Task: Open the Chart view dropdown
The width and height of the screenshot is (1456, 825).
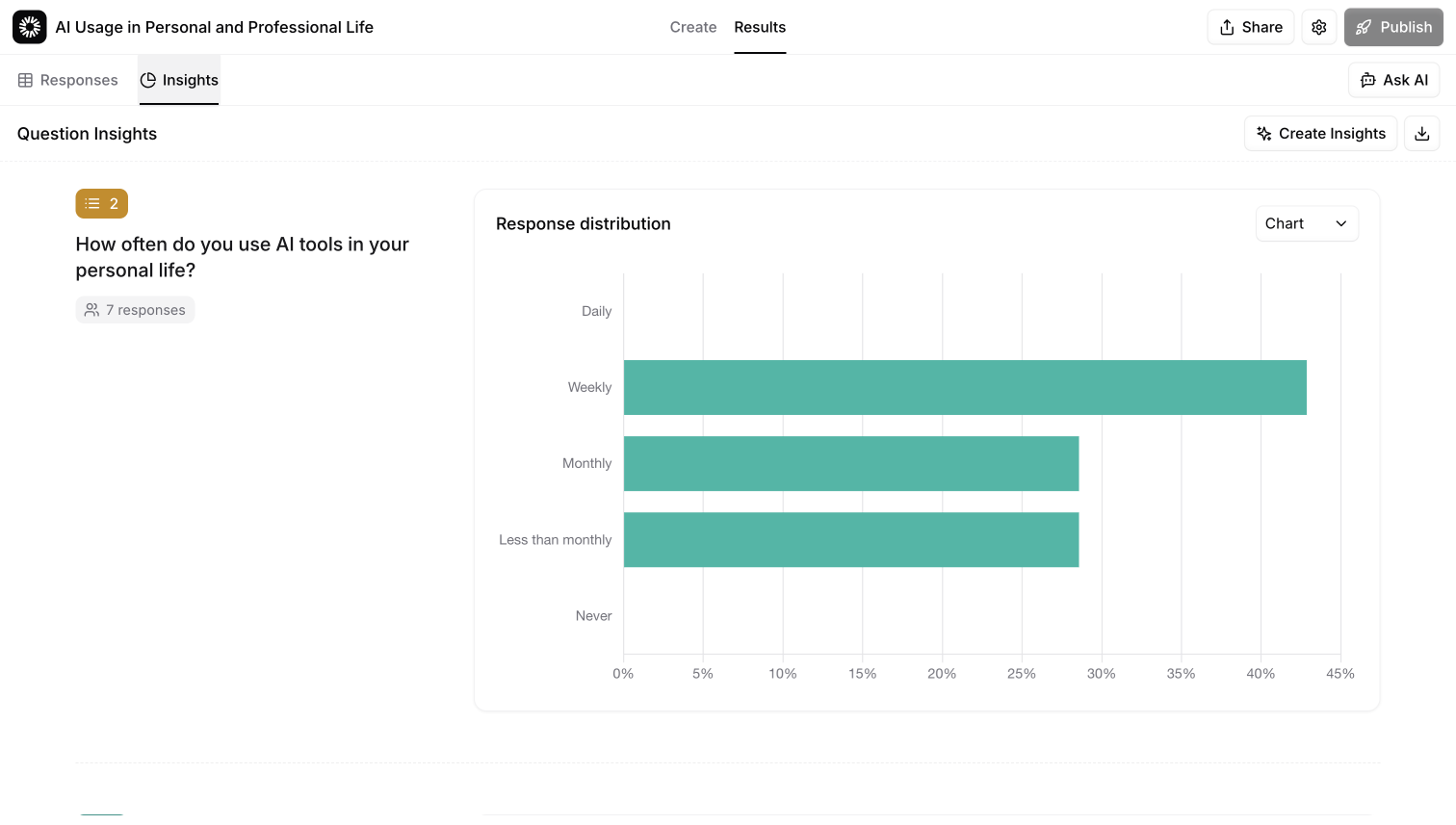Action: point(1307,223)
